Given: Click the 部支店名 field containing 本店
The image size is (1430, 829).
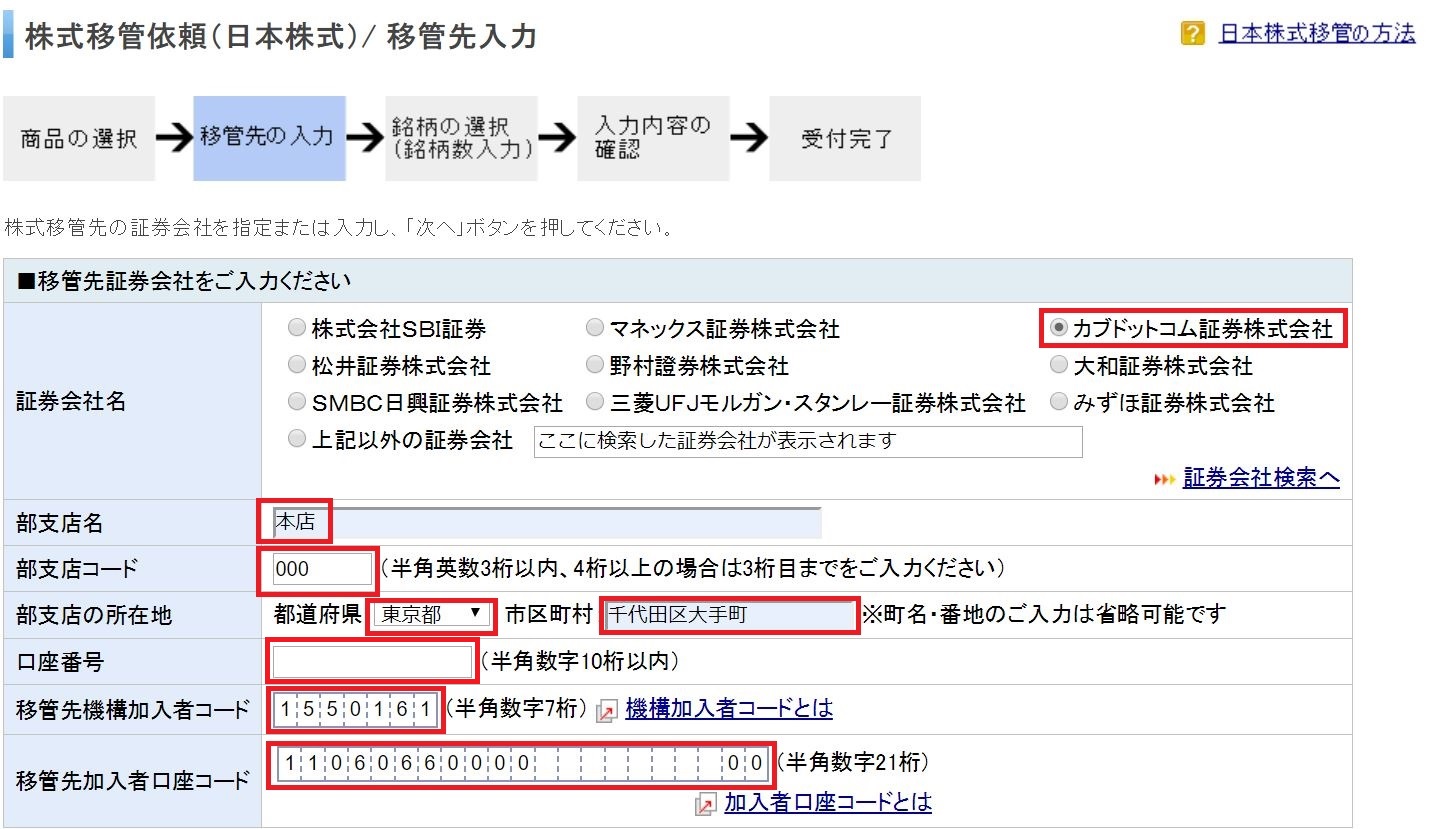Looking at the screenshot, I should pos(547,522).
